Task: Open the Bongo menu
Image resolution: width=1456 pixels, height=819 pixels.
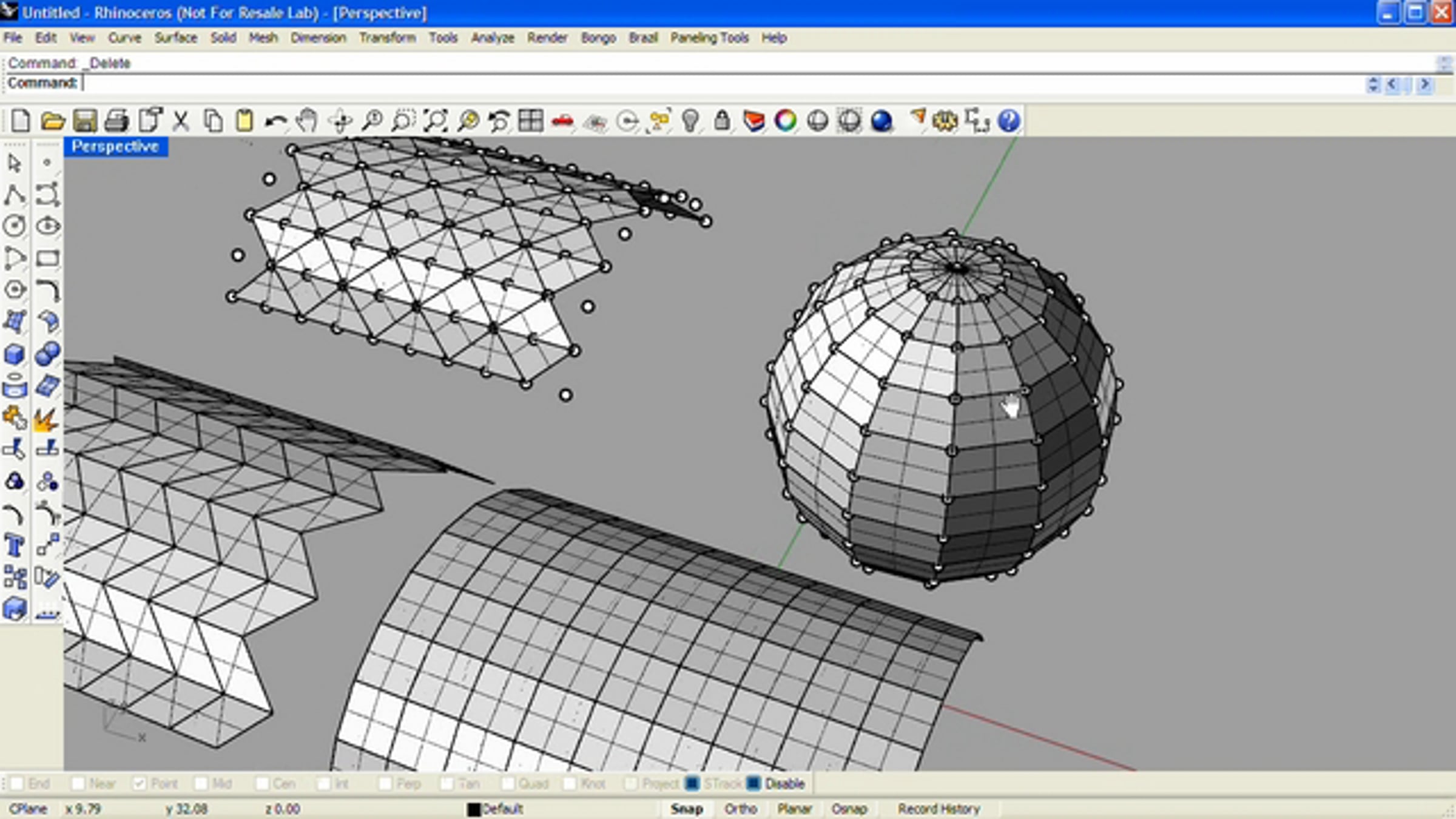Action: click(598, 38)
